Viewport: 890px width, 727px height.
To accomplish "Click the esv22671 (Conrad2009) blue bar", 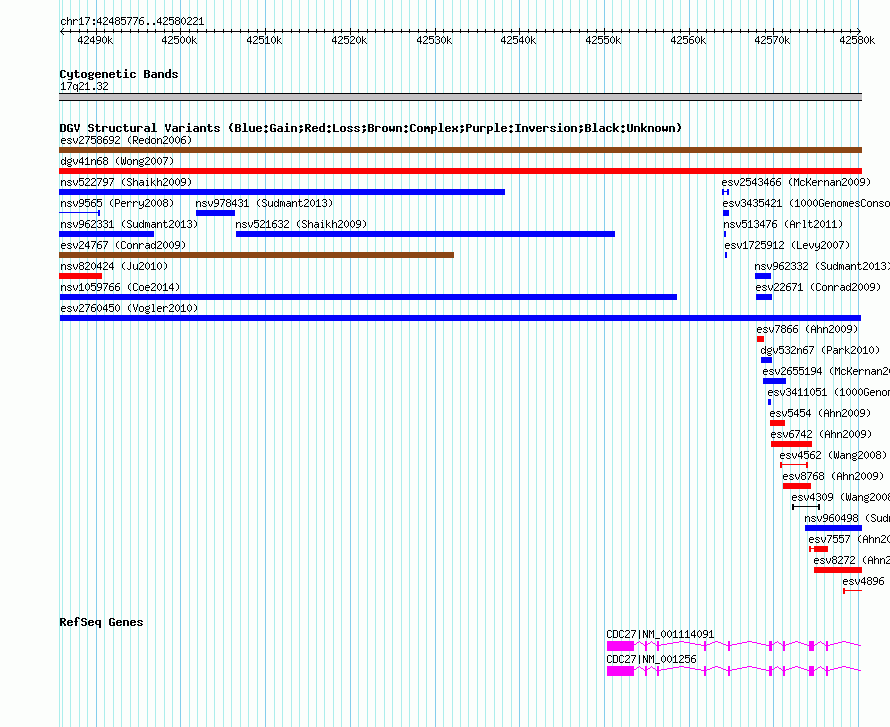I will 764,297.
